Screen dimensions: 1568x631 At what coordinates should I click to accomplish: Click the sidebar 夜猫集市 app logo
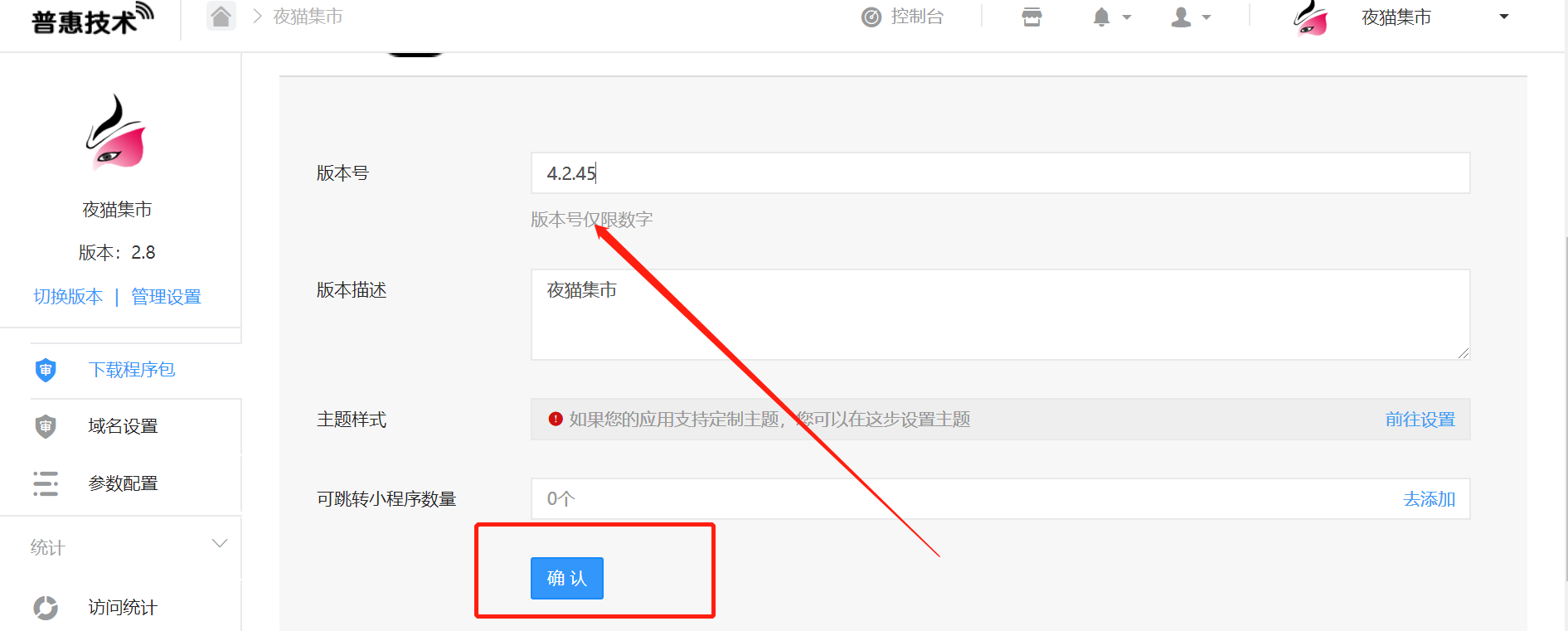click(x=116, y=133)
